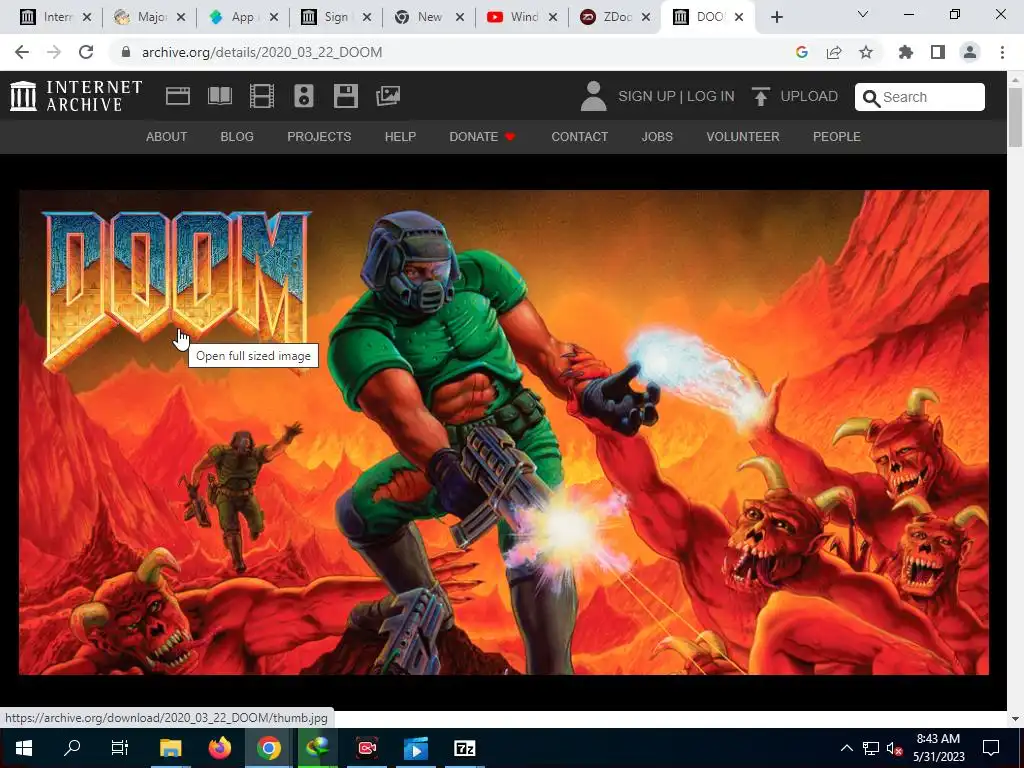This screenshot has height=768, width=1024.
Task: Close the active DOOM tab
Action: (739, 17)
